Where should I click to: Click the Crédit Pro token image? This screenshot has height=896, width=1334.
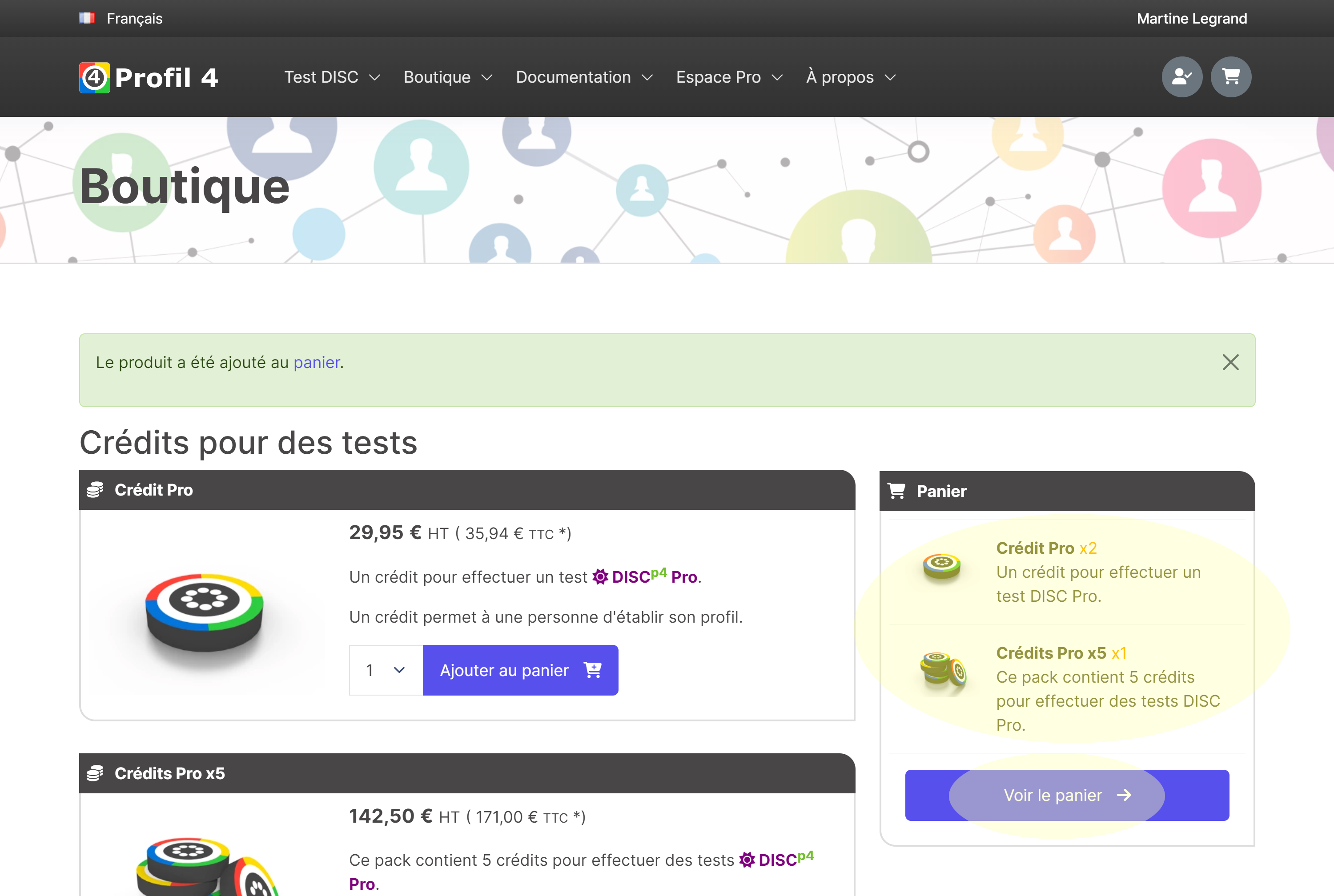pyautogui.click(x=204, y=614)
